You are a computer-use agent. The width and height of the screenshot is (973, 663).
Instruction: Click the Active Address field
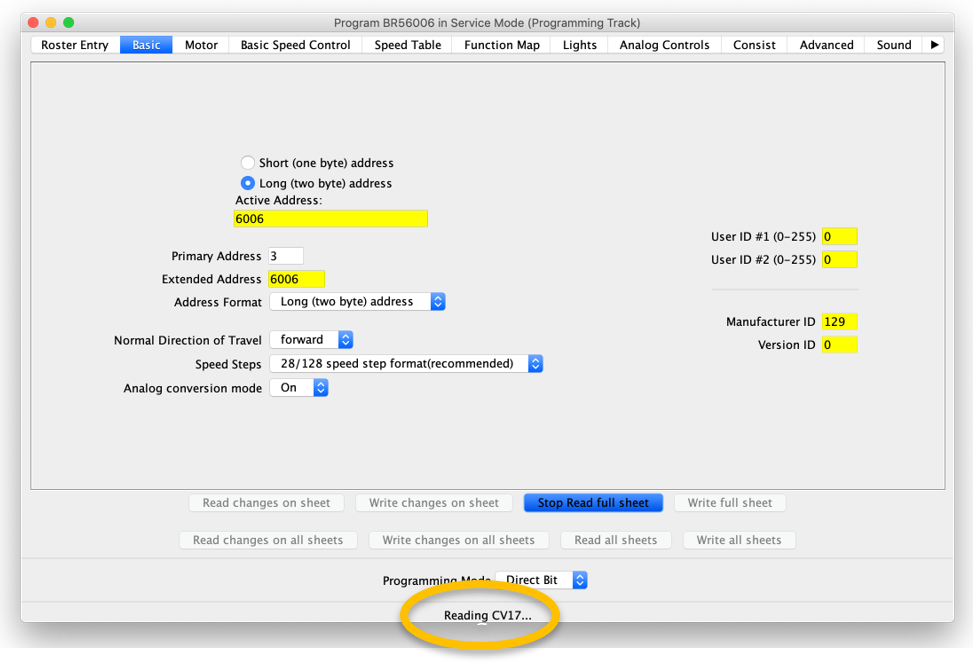click(x=331, y=219)
